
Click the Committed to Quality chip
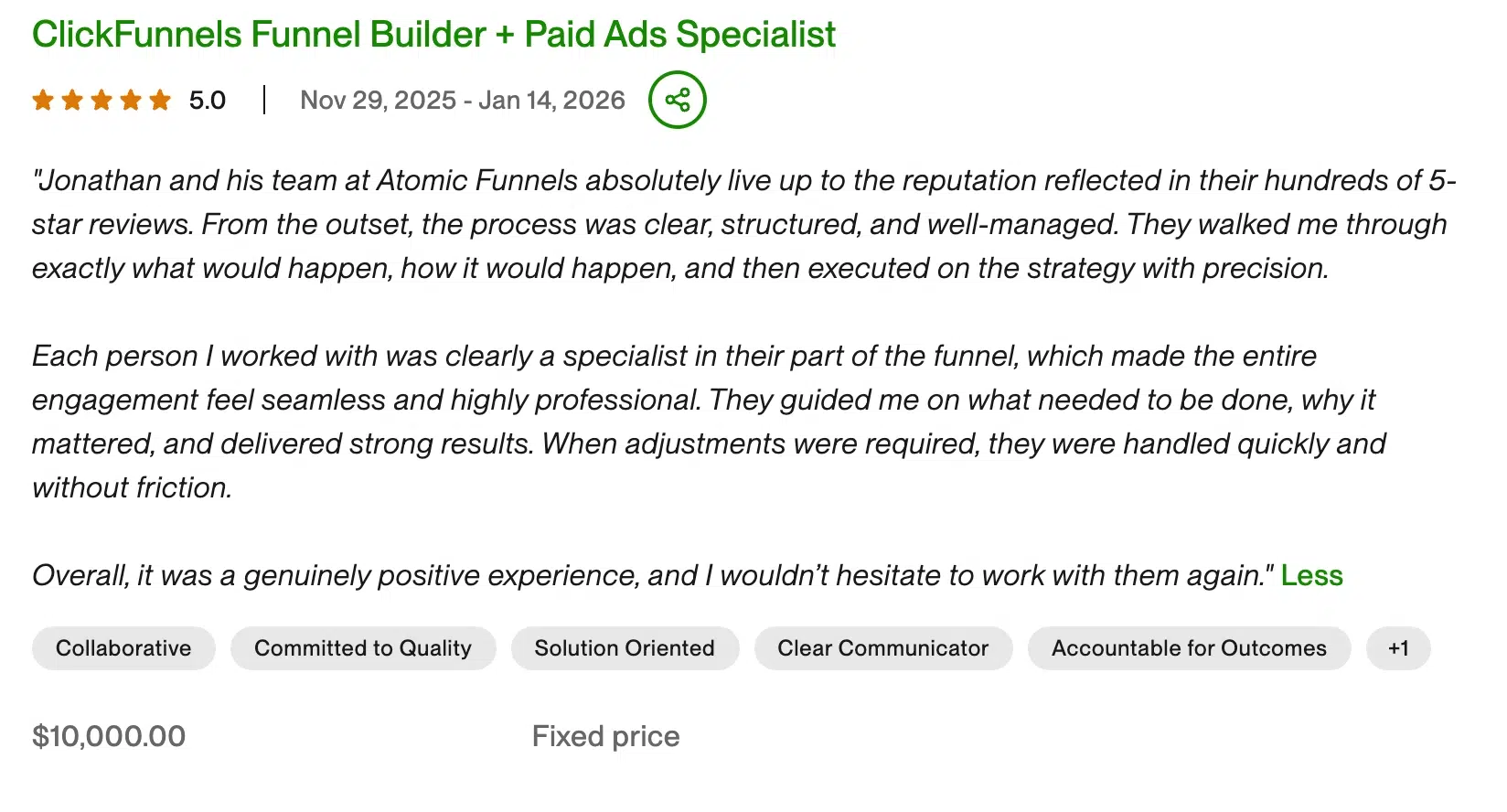pyautogui.click(x=363, y=648)
